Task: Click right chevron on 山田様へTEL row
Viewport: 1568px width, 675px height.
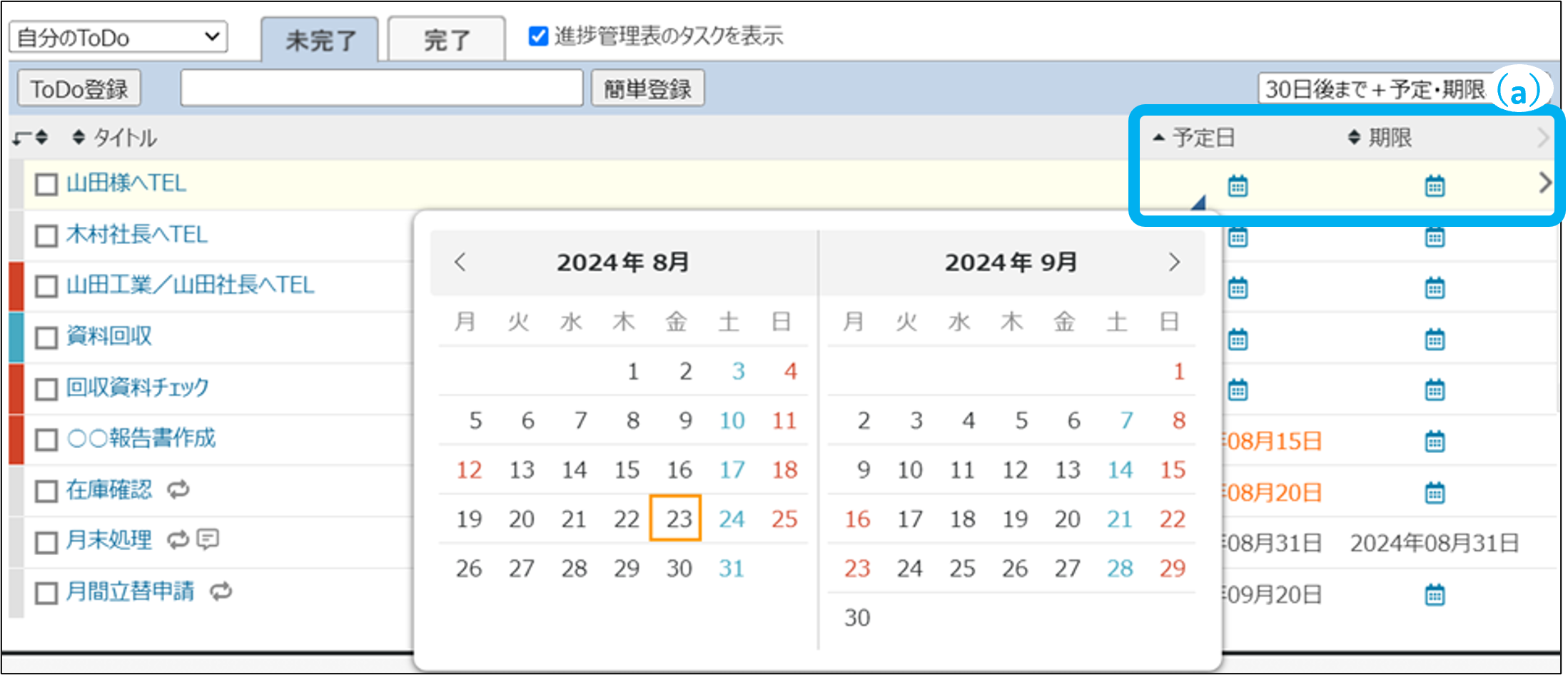Action: (1544, 183)
